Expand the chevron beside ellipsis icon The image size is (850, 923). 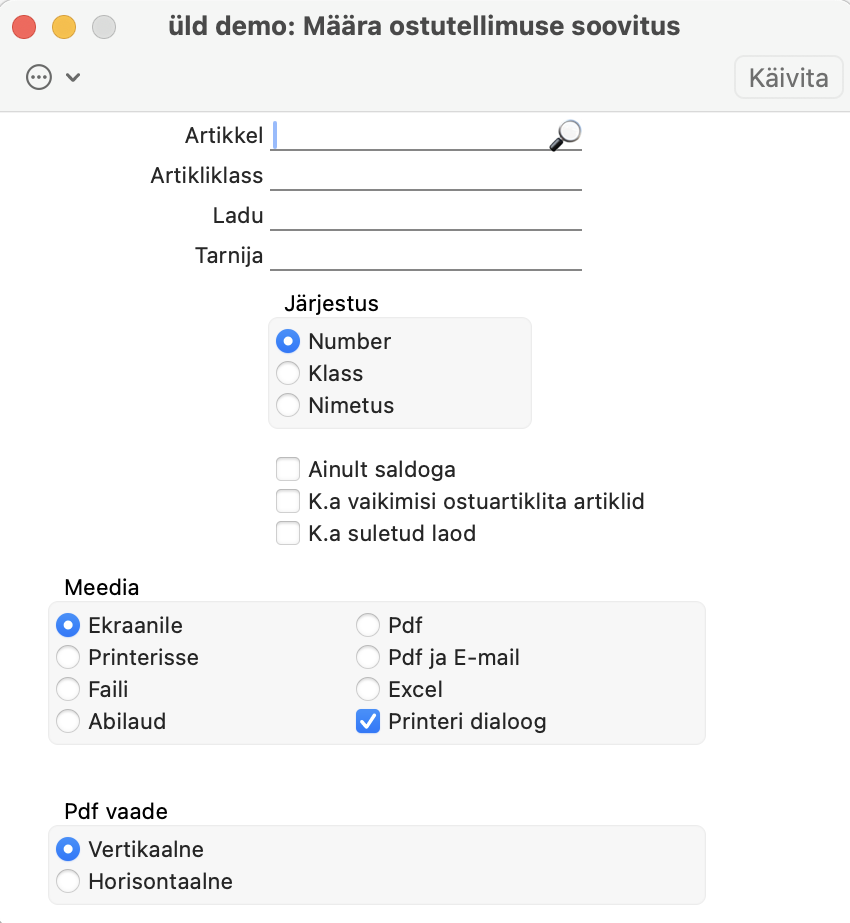73,77
